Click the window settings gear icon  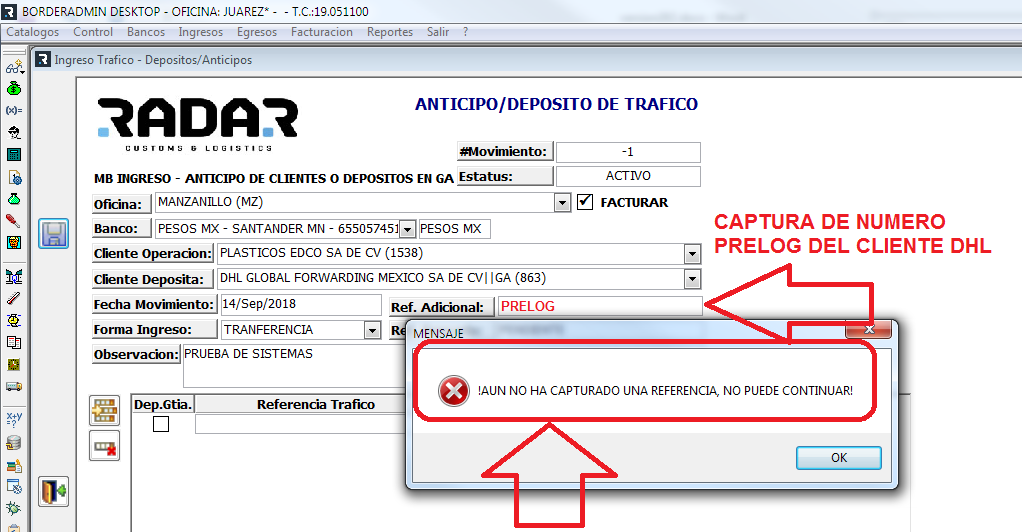coord(14,486)
